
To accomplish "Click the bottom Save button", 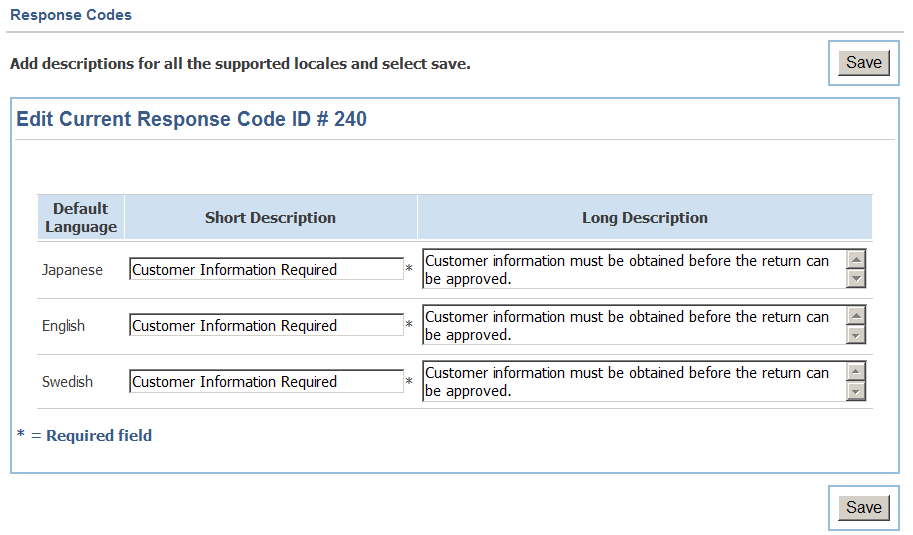I will [864, 508].
